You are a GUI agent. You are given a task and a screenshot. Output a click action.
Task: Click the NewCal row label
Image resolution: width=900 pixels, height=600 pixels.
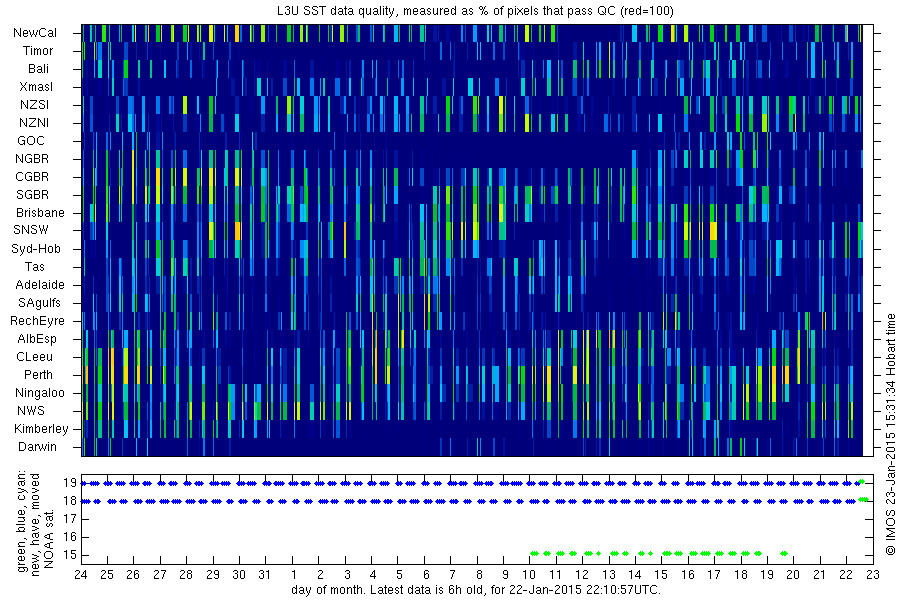pyautogui.click(x=35, y=33)
